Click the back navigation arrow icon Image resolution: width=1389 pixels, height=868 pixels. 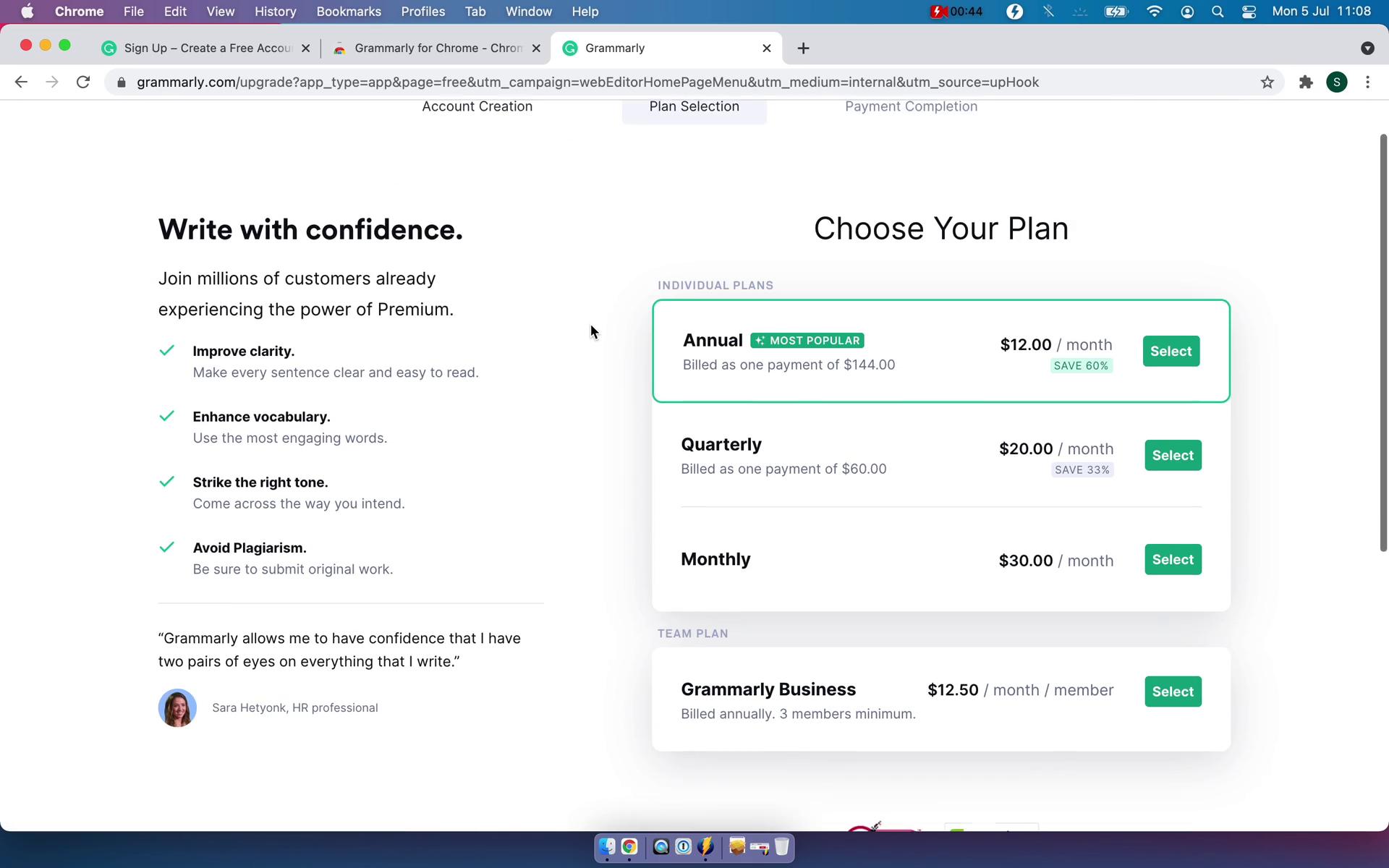click(20, 82)
